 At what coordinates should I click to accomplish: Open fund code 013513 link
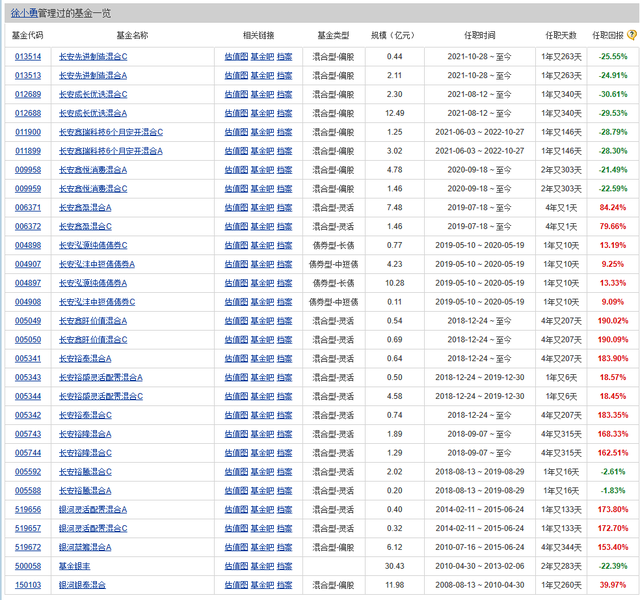tap(28, 76)
